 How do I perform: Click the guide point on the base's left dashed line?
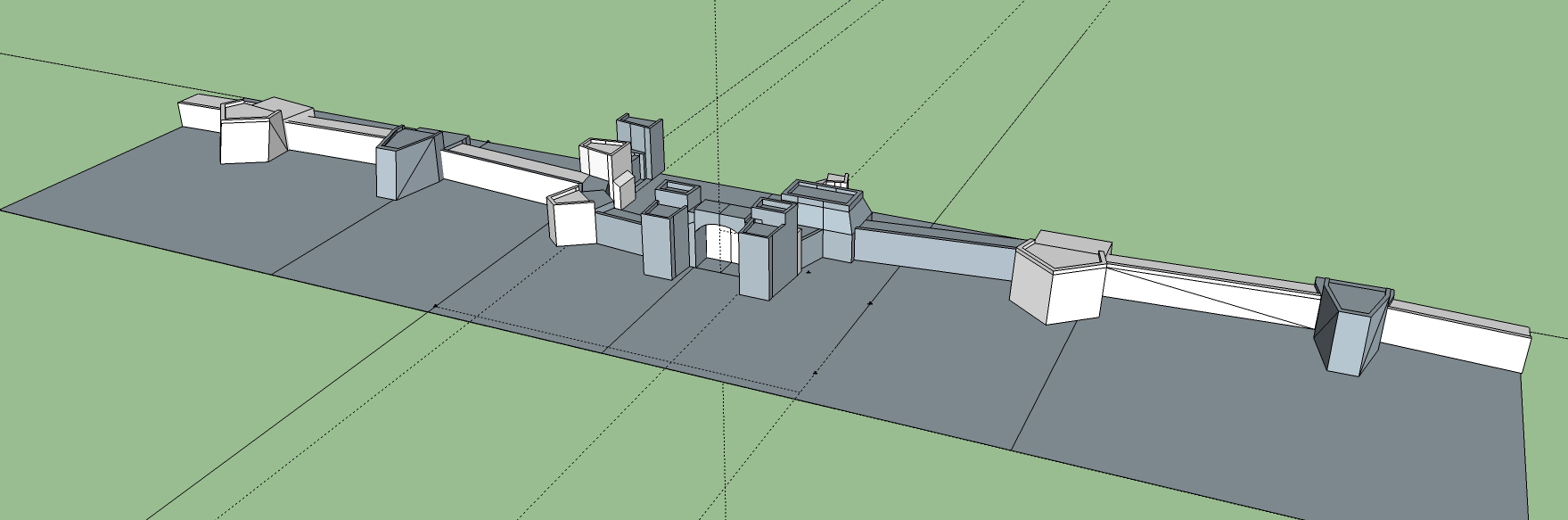(434, 307)
